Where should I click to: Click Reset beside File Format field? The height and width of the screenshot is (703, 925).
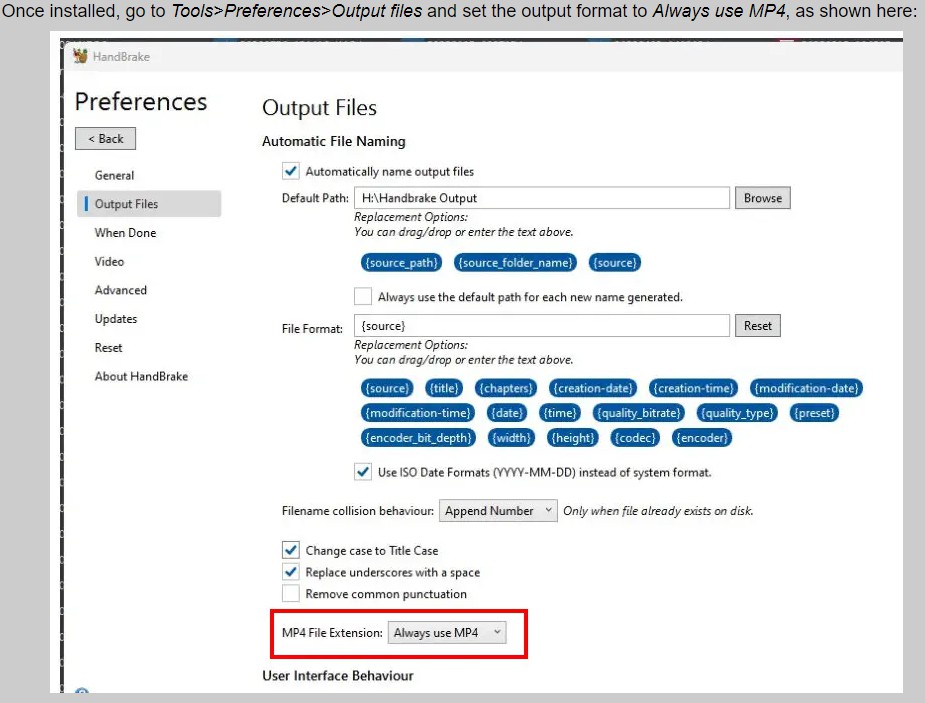click(757, 326)
